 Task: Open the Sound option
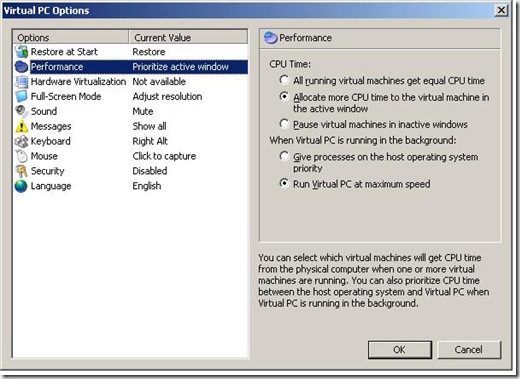[x=44, y=111]
